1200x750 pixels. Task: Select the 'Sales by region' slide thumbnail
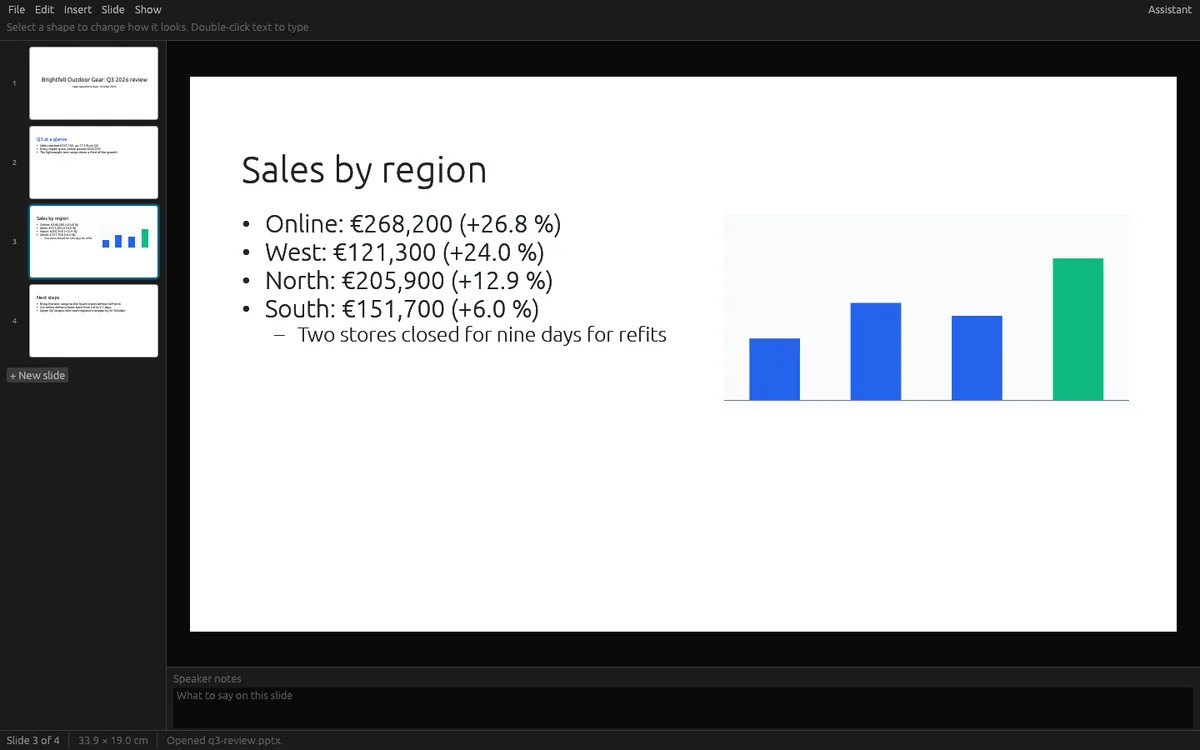tap(94, 242)
